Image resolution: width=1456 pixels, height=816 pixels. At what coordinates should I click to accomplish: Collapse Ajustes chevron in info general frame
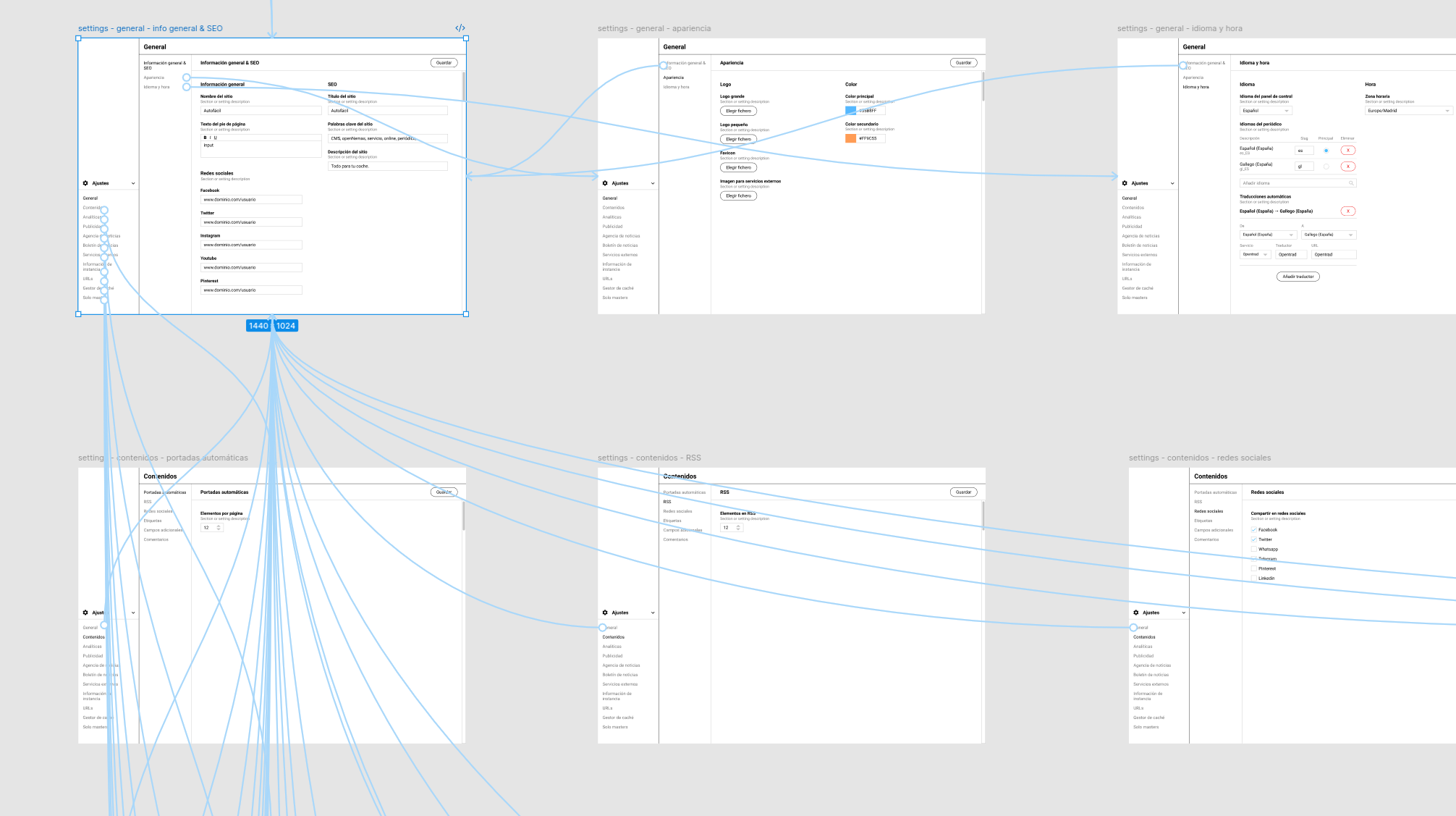[x=133, y=183]
